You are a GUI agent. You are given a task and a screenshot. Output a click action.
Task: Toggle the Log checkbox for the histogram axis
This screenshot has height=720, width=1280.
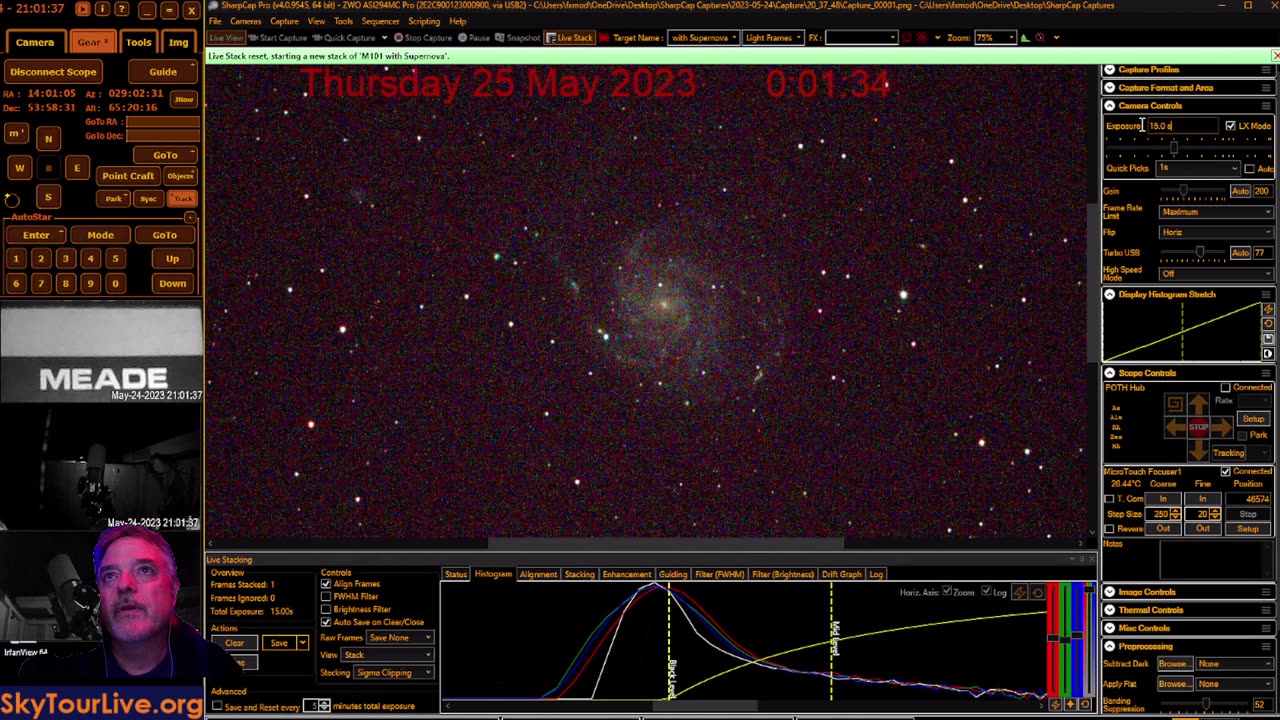(986, 592)
